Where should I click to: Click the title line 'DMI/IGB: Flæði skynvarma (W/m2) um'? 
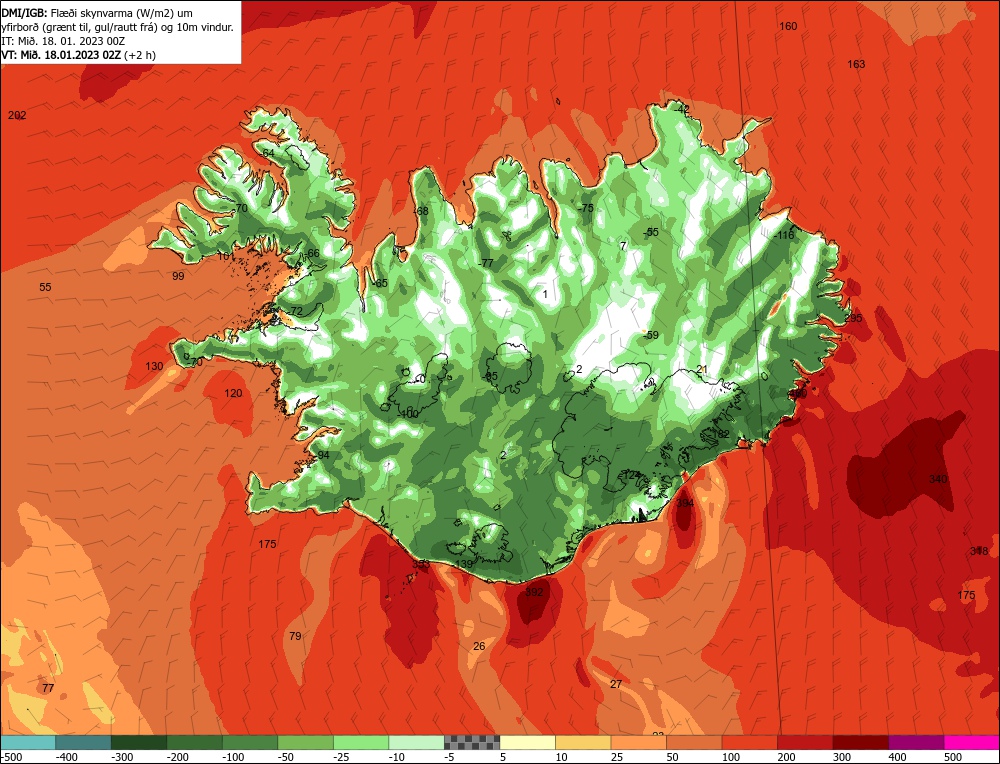[x=98, y=12]
